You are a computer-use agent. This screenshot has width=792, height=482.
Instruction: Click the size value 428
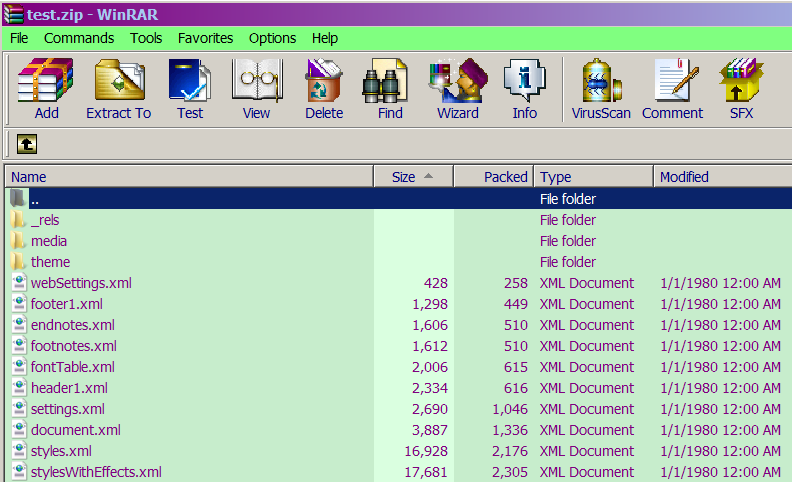pos(435,283)
